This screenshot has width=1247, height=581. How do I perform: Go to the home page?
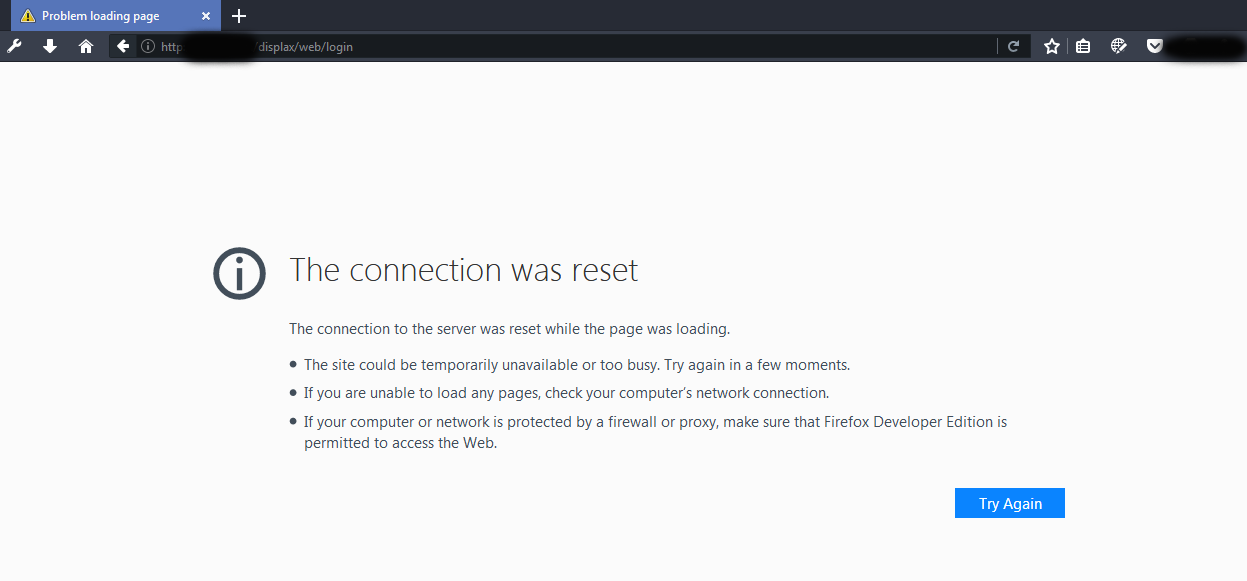coord(86,46)
